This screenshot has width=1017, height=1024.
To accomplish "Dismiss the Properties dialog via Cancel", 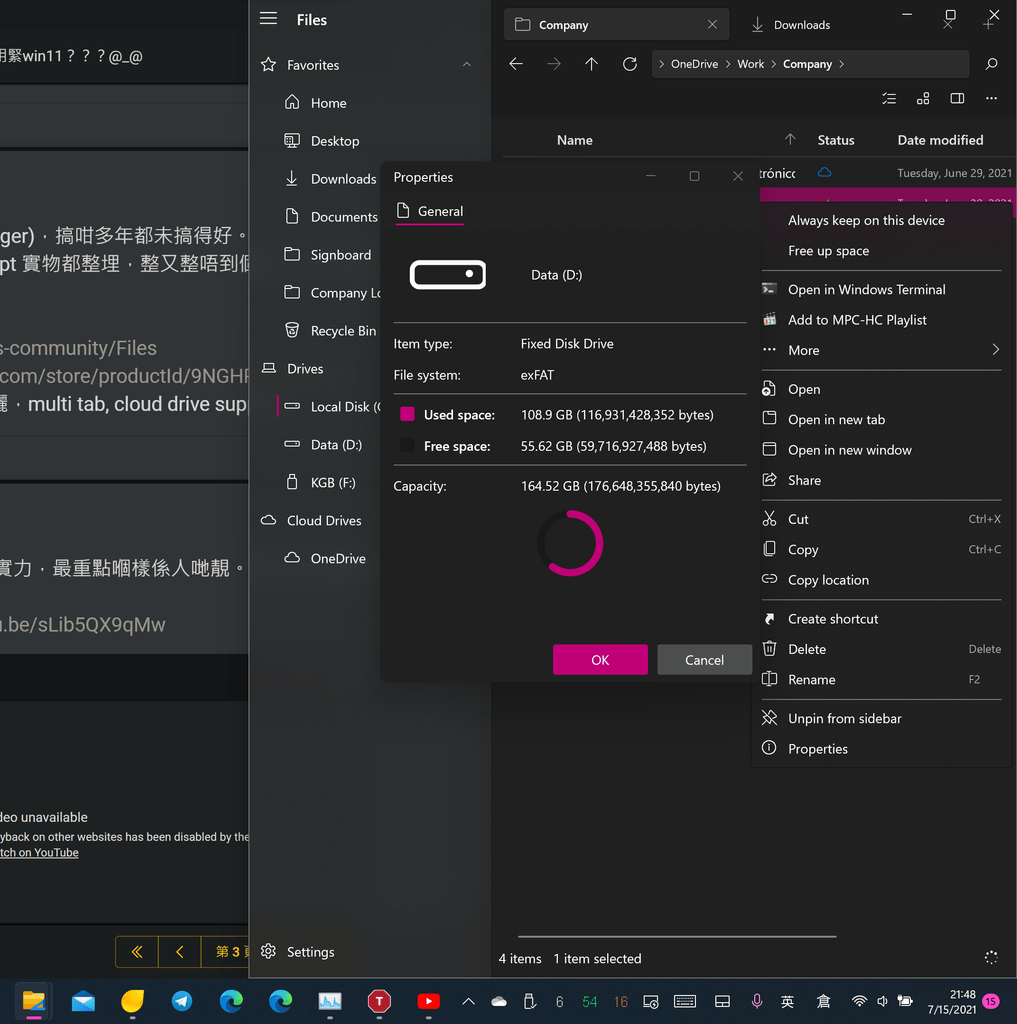I will pyautogui.click(x=704, y=660).
